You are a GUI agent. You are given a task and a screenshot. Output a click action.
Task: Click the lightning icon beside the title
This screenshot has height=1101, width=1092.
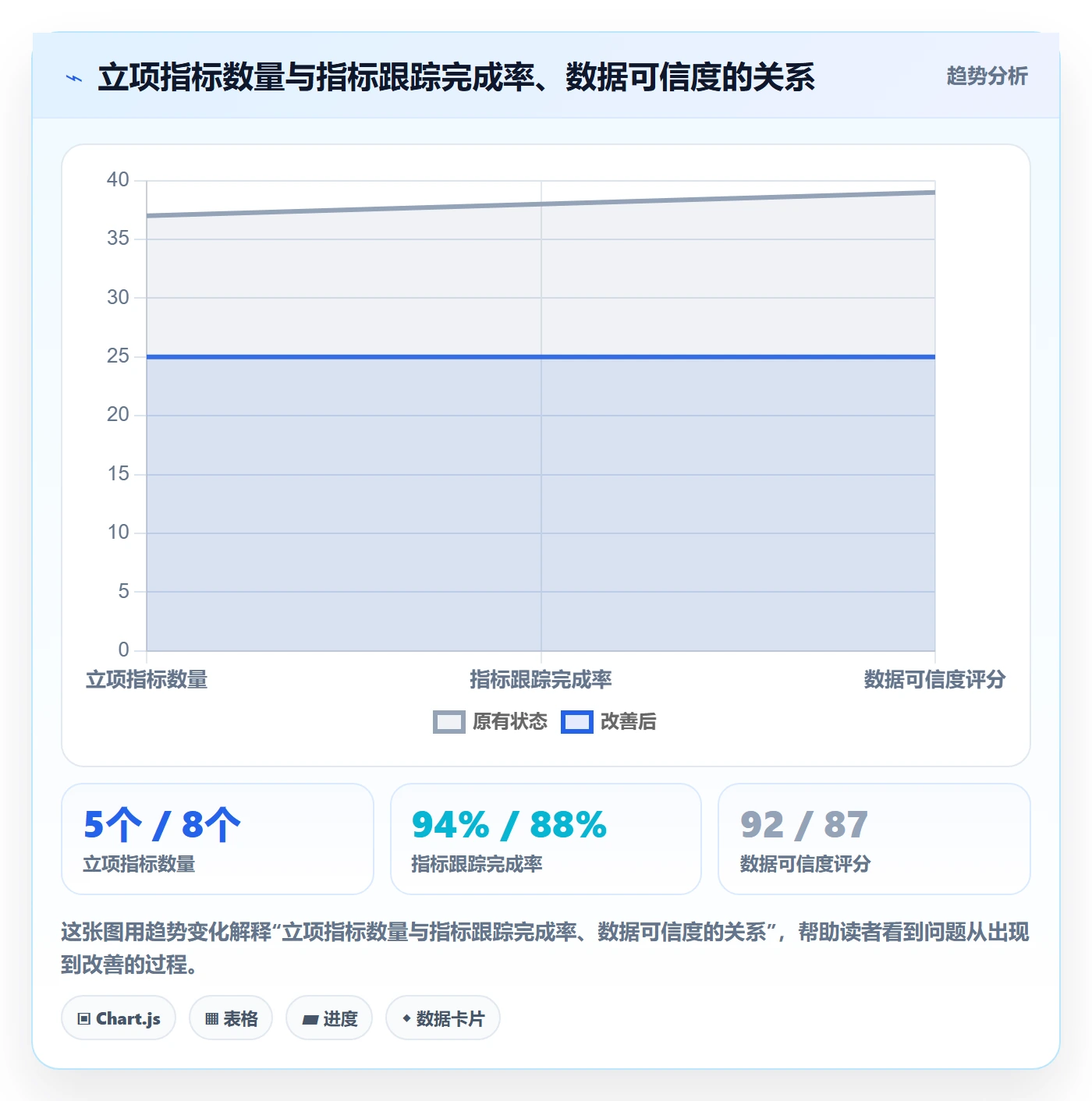tap(74, 78)
